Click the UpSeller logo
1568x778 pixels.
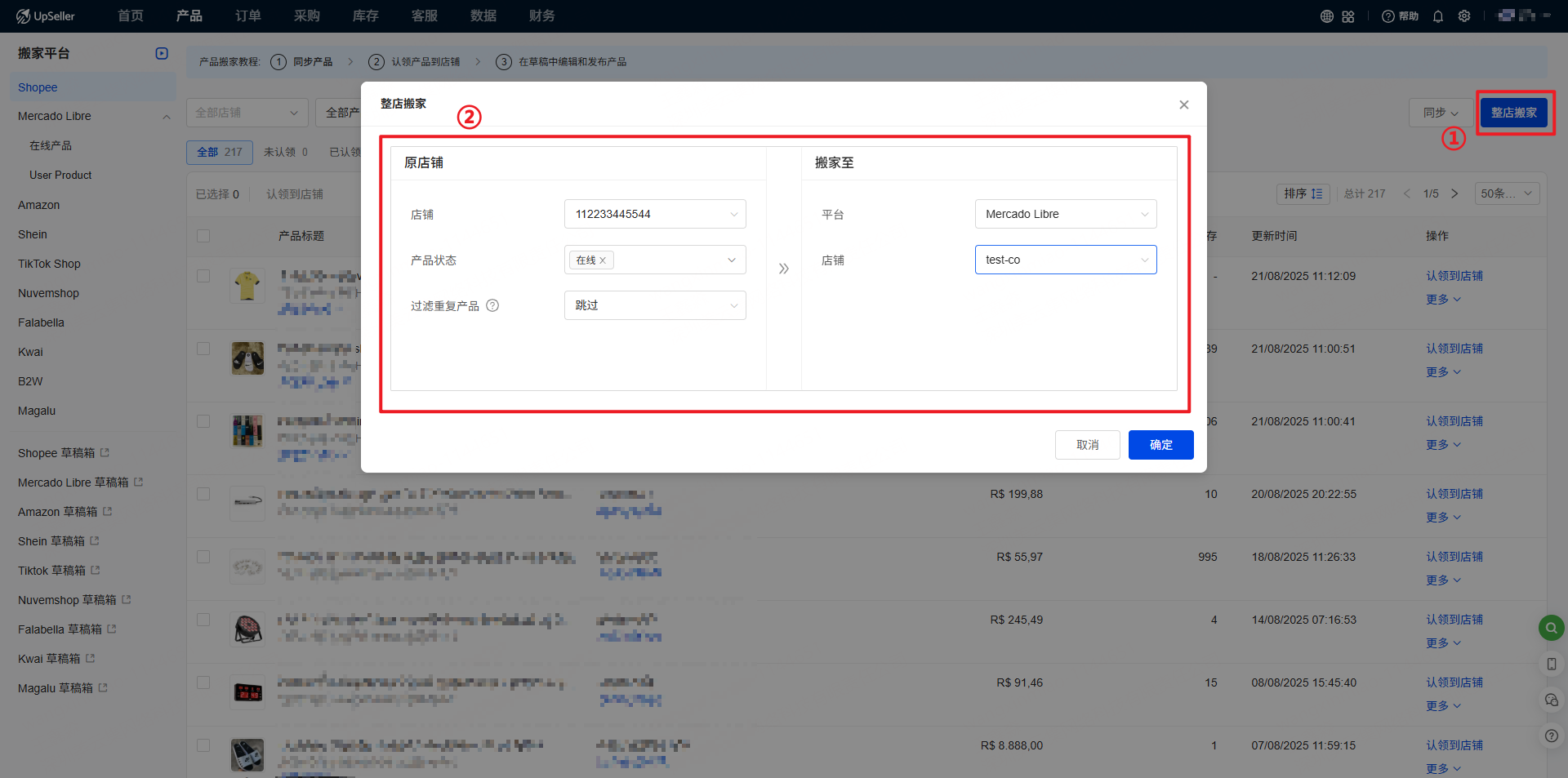(46, 16)
